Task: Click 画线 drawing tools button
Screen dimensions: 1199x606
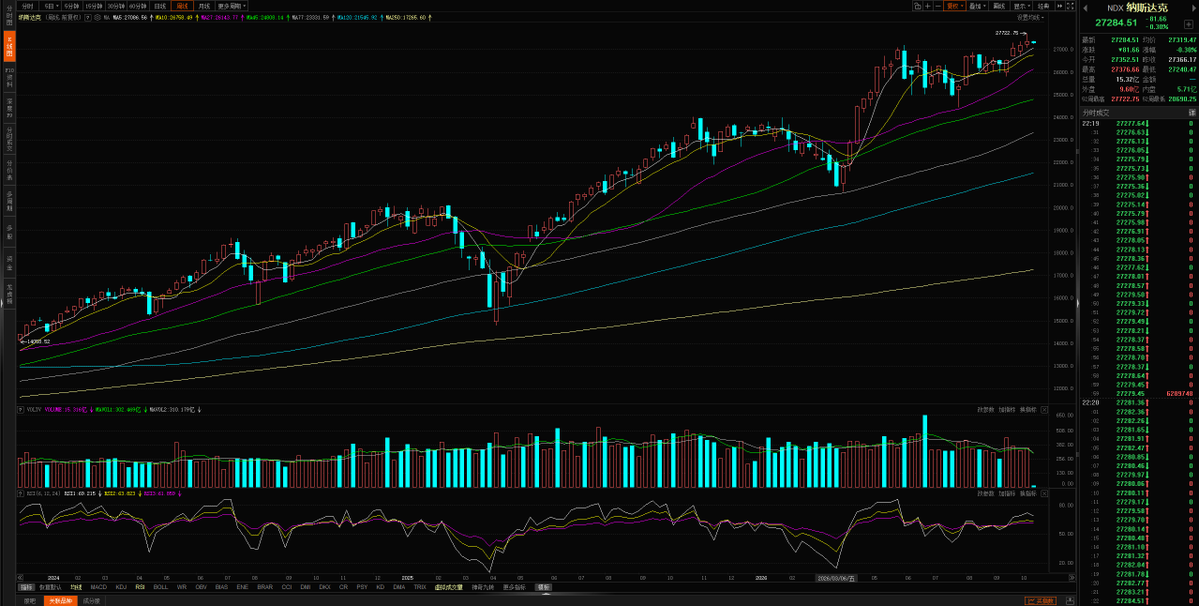Action: (x=999, y=6)
